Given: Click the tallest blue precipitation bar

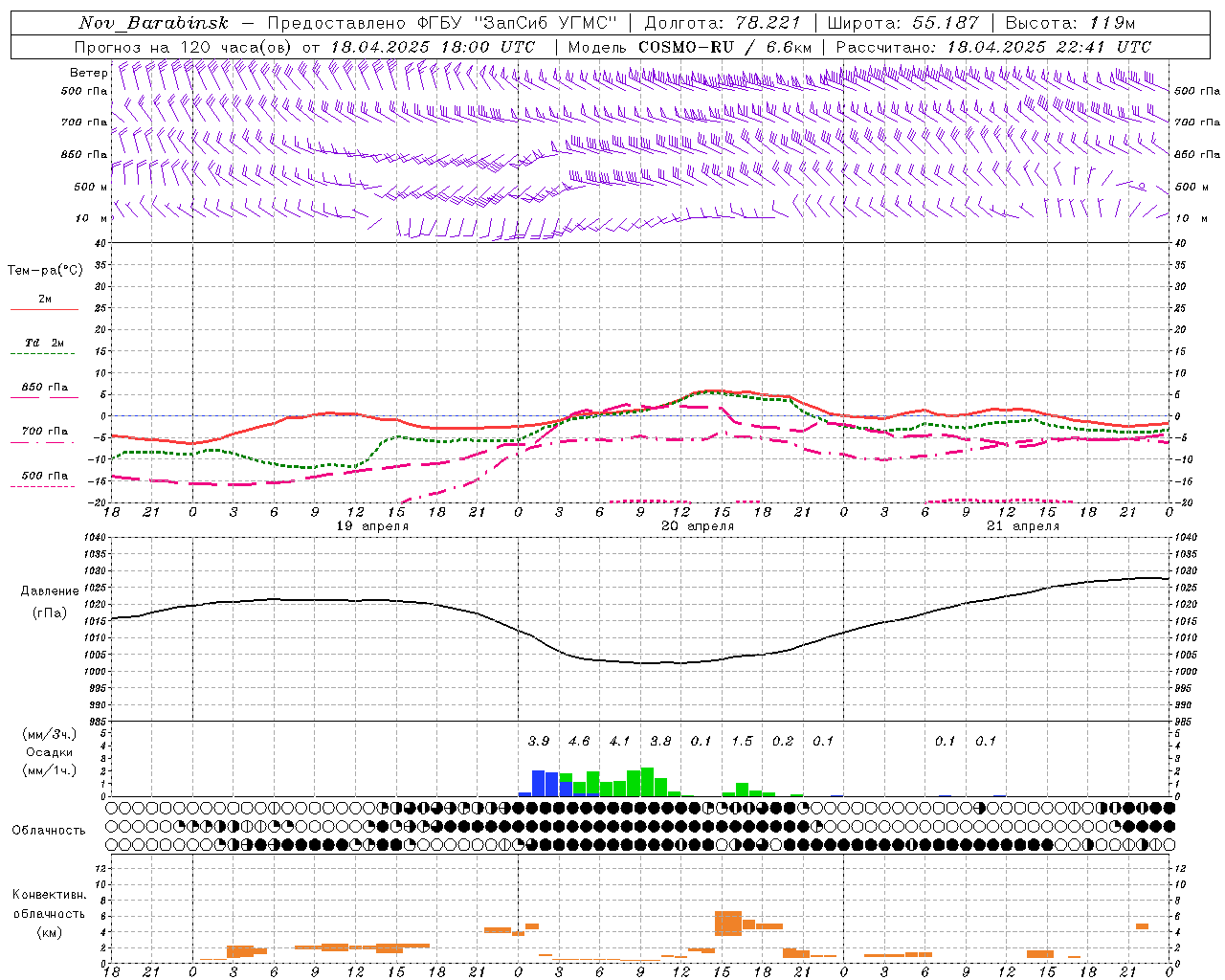Looking at the screenshot, I should point(539,784).
